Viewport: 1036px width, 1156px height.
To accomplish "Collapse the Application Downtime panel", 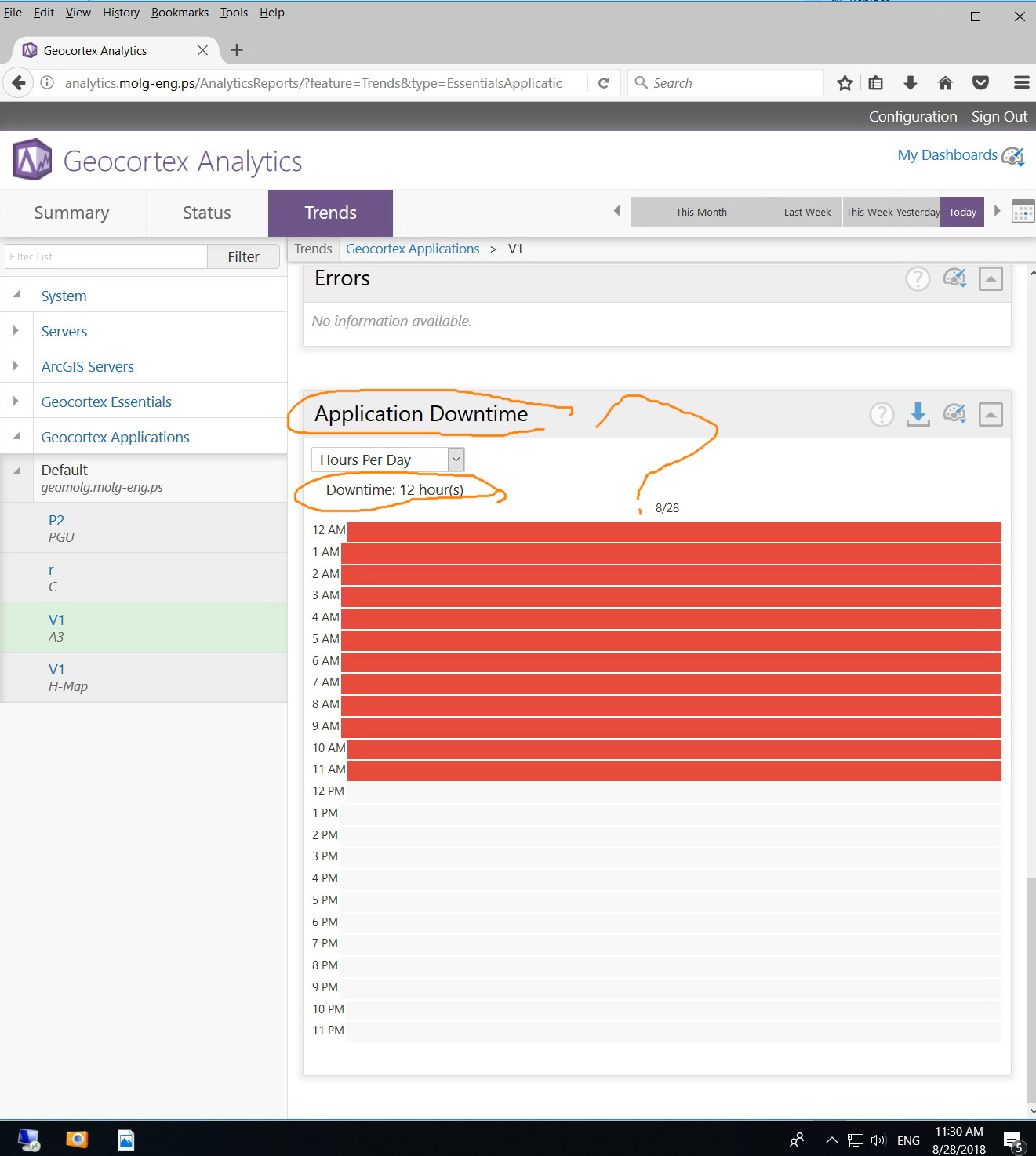I will click(991, 414).
